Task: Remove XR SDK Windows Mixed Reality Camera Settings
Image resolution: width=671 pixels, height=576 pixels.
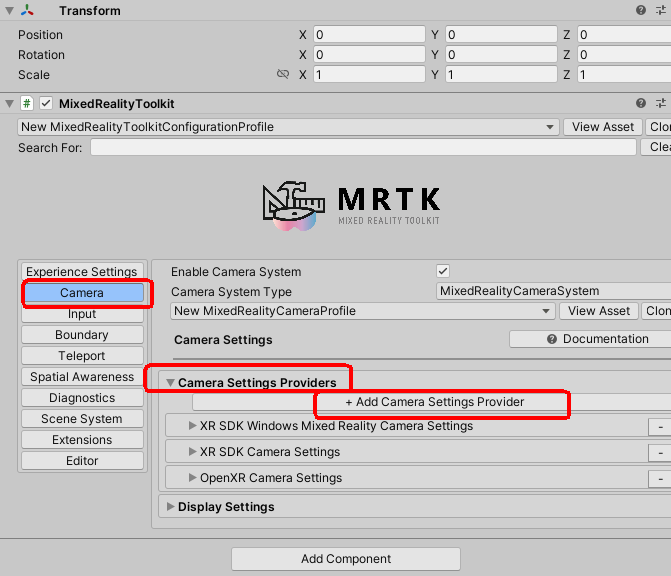Action: point(660,427)
